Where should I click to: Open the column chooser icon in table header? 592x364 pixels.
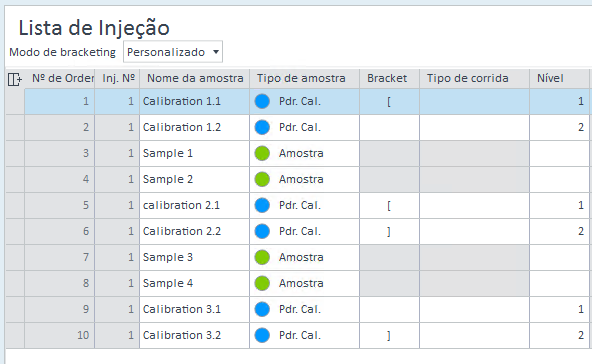[x=14, y=79]
